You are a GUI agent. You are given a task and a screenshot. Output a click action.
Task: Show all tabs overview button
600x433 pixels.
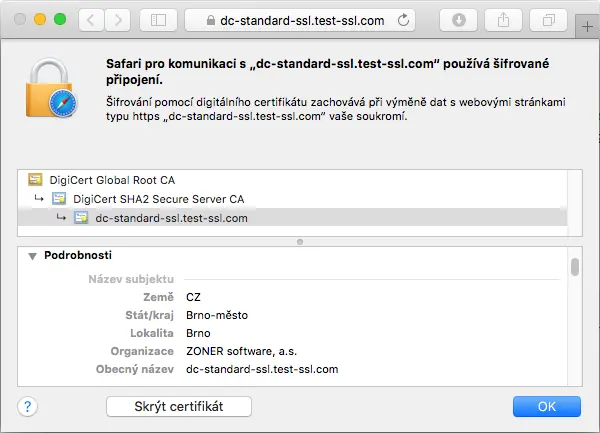pyautogui.click(x=548, y=20)
